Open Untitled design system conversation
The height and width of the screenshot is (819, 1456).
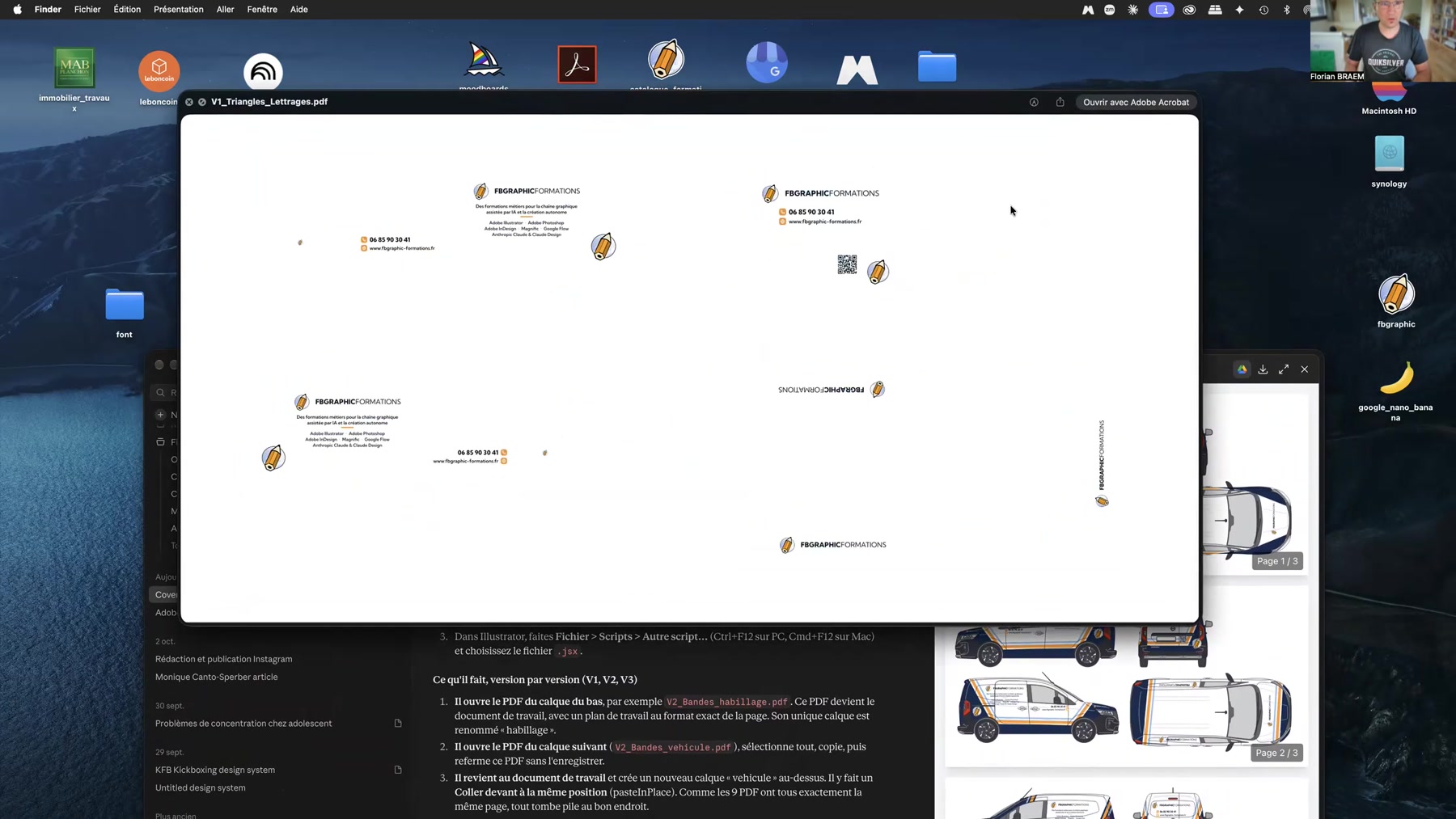(201, 787)
